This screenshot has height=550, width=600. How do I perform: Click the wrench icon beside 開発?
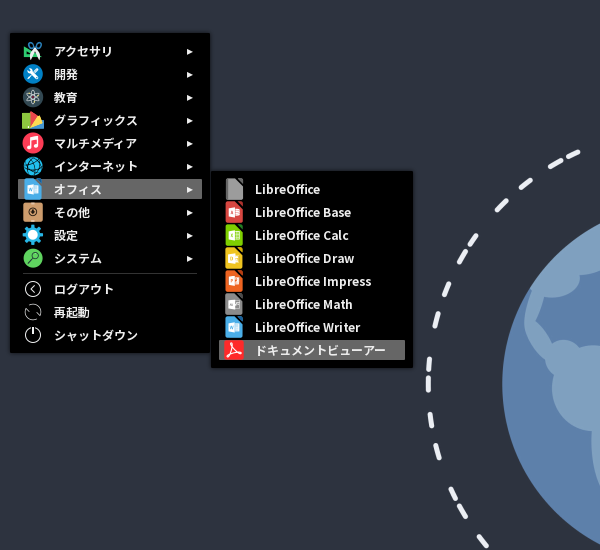[x=33, y=74]
